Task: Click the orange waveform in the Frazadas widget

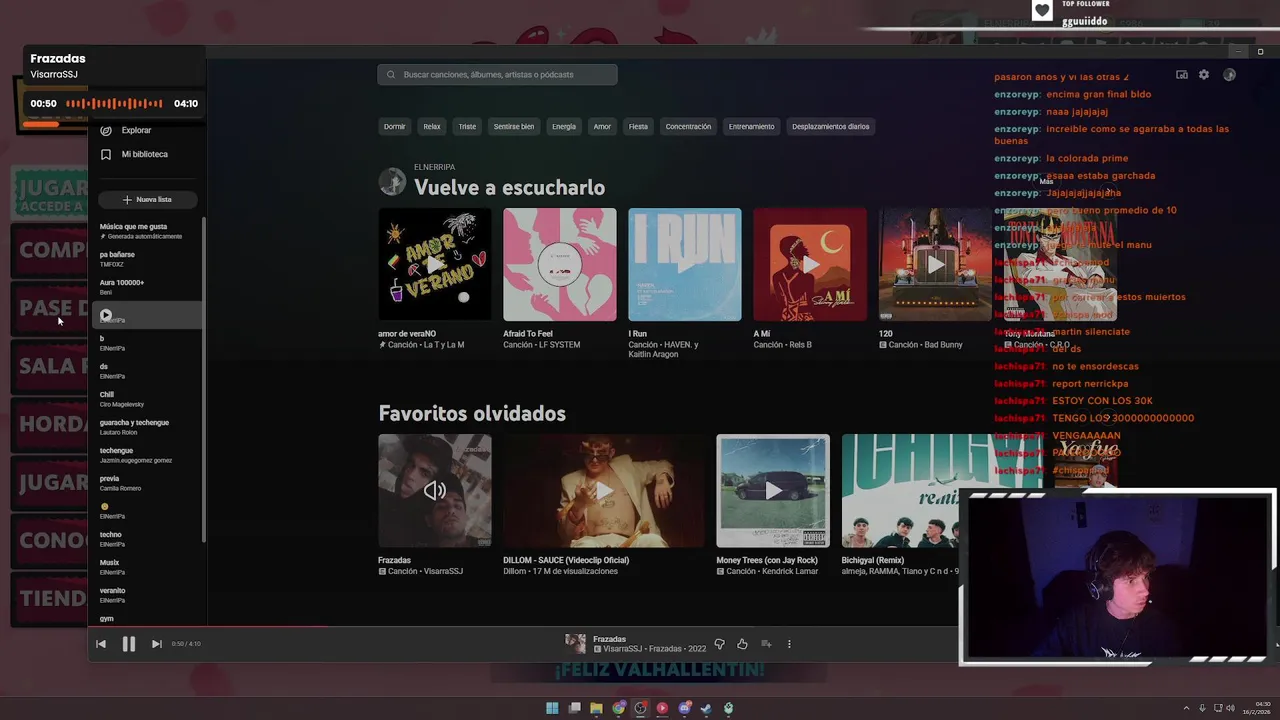Action: [x=114, y=103]
